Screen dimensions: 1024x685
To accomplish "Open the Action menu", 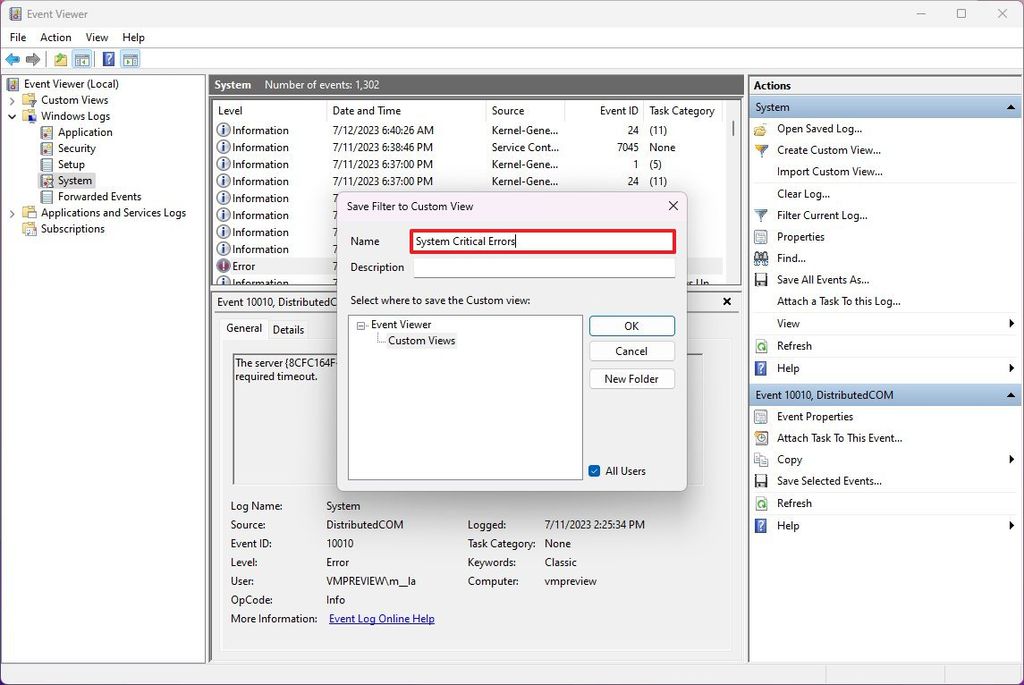I will 55,37.
